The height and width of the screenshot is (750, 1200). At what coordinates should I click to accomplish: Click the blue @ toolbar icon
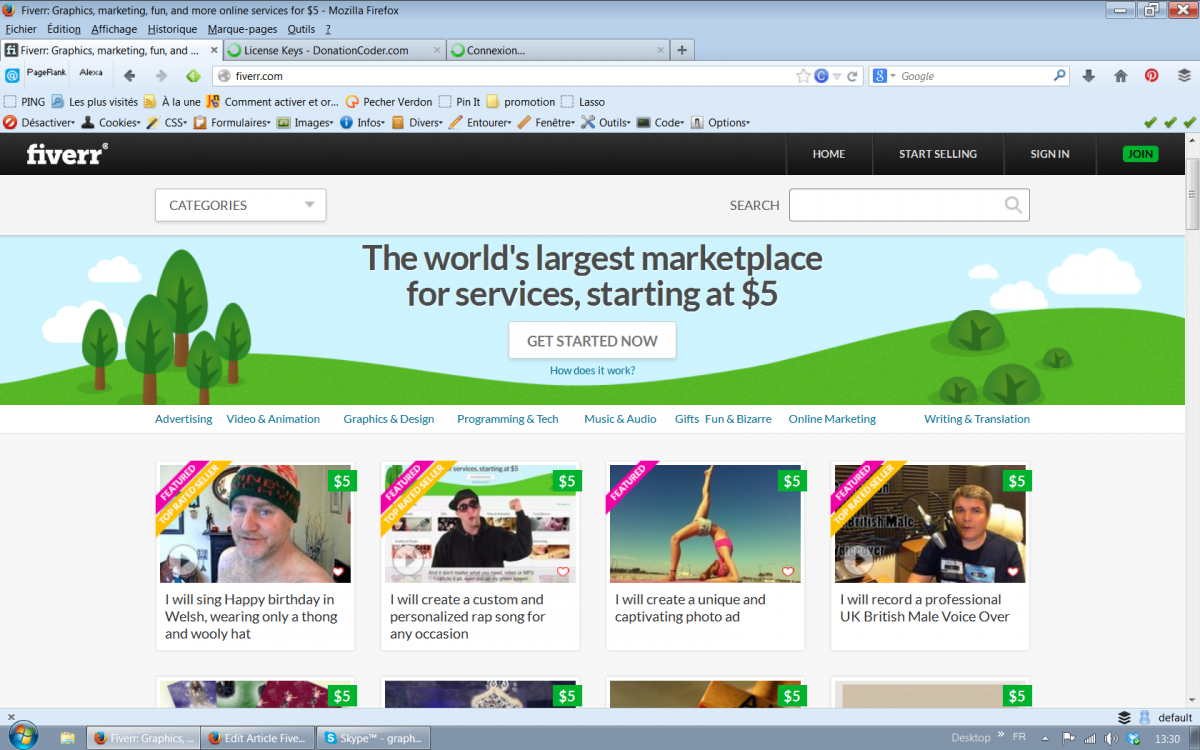pyautogui.click(x=12, y=76)
